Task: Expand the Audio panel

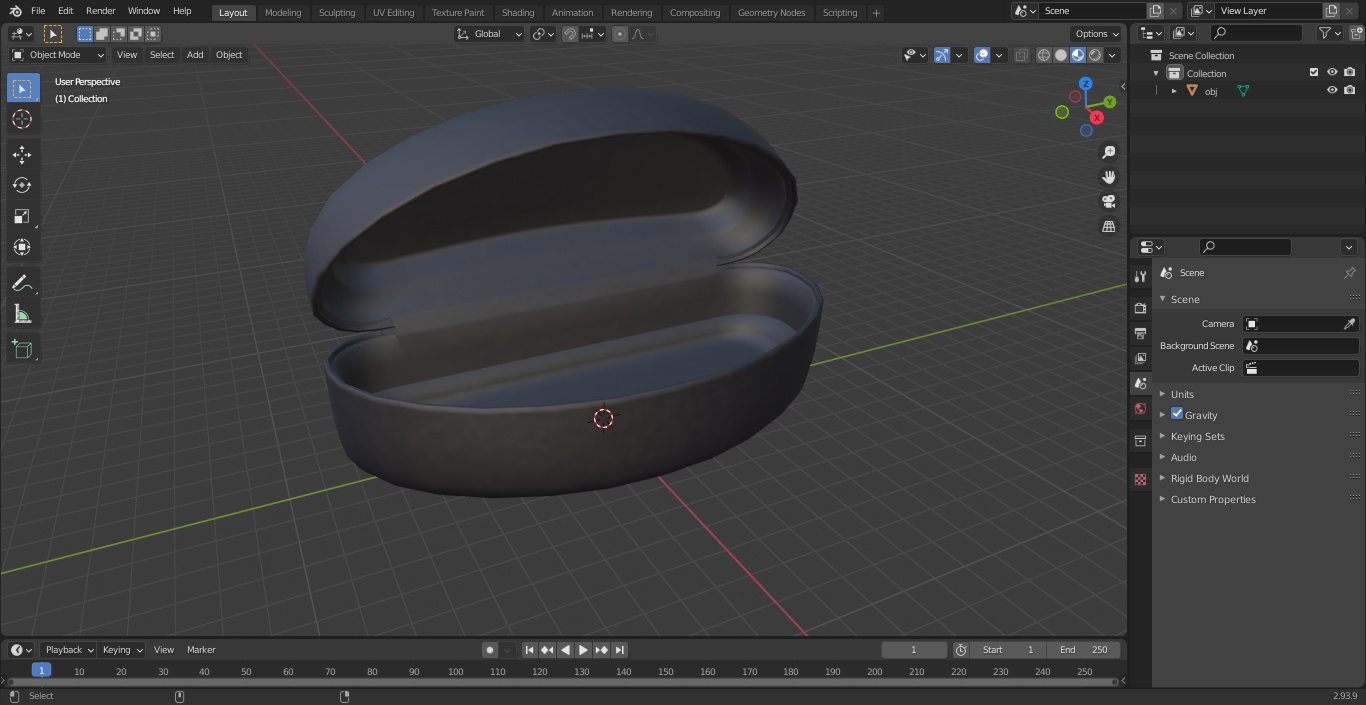Action: (x=1183, y=457)
